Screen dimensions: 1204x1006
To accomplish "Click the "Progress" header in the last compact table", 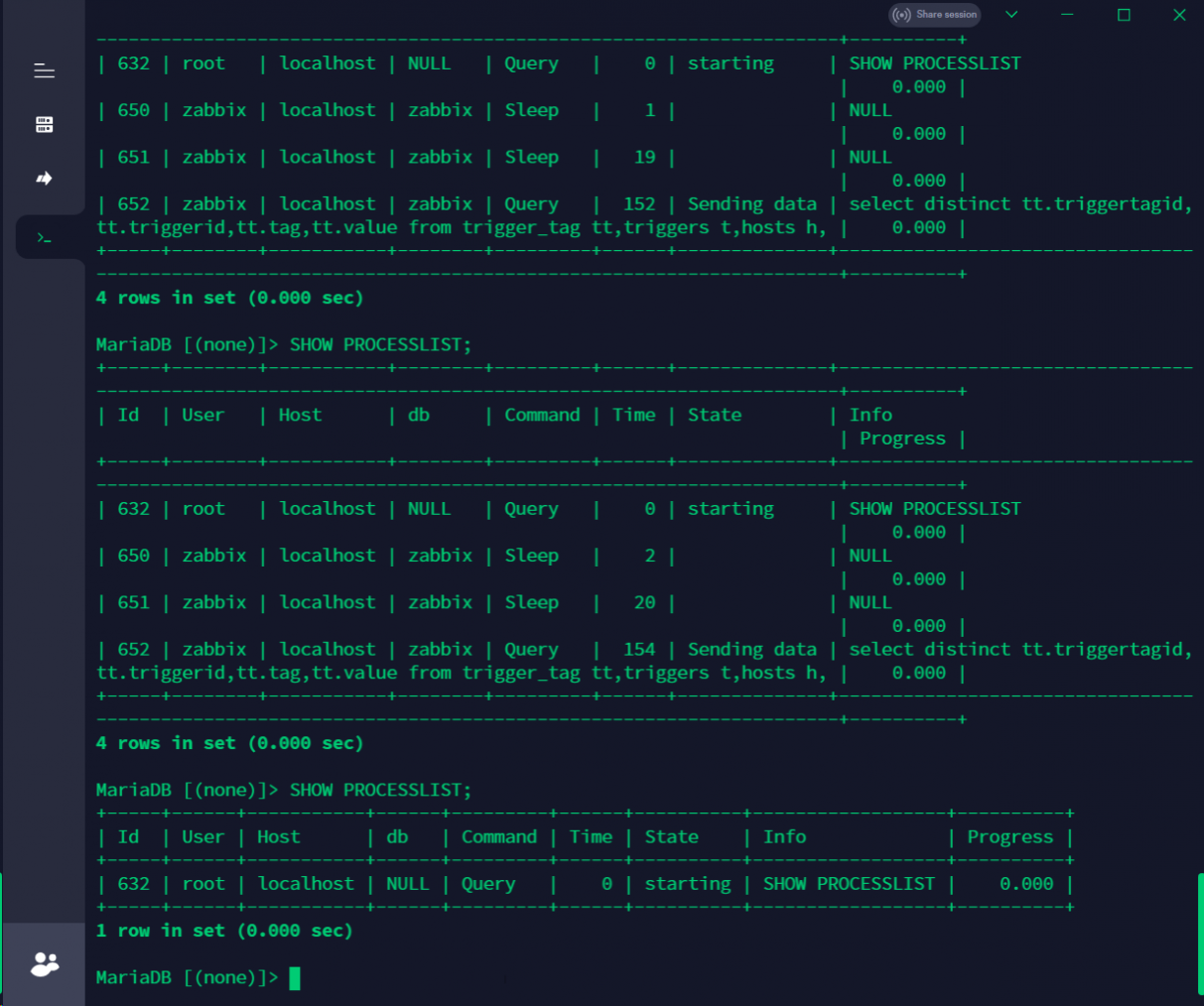I will [x=1010, y=836].
